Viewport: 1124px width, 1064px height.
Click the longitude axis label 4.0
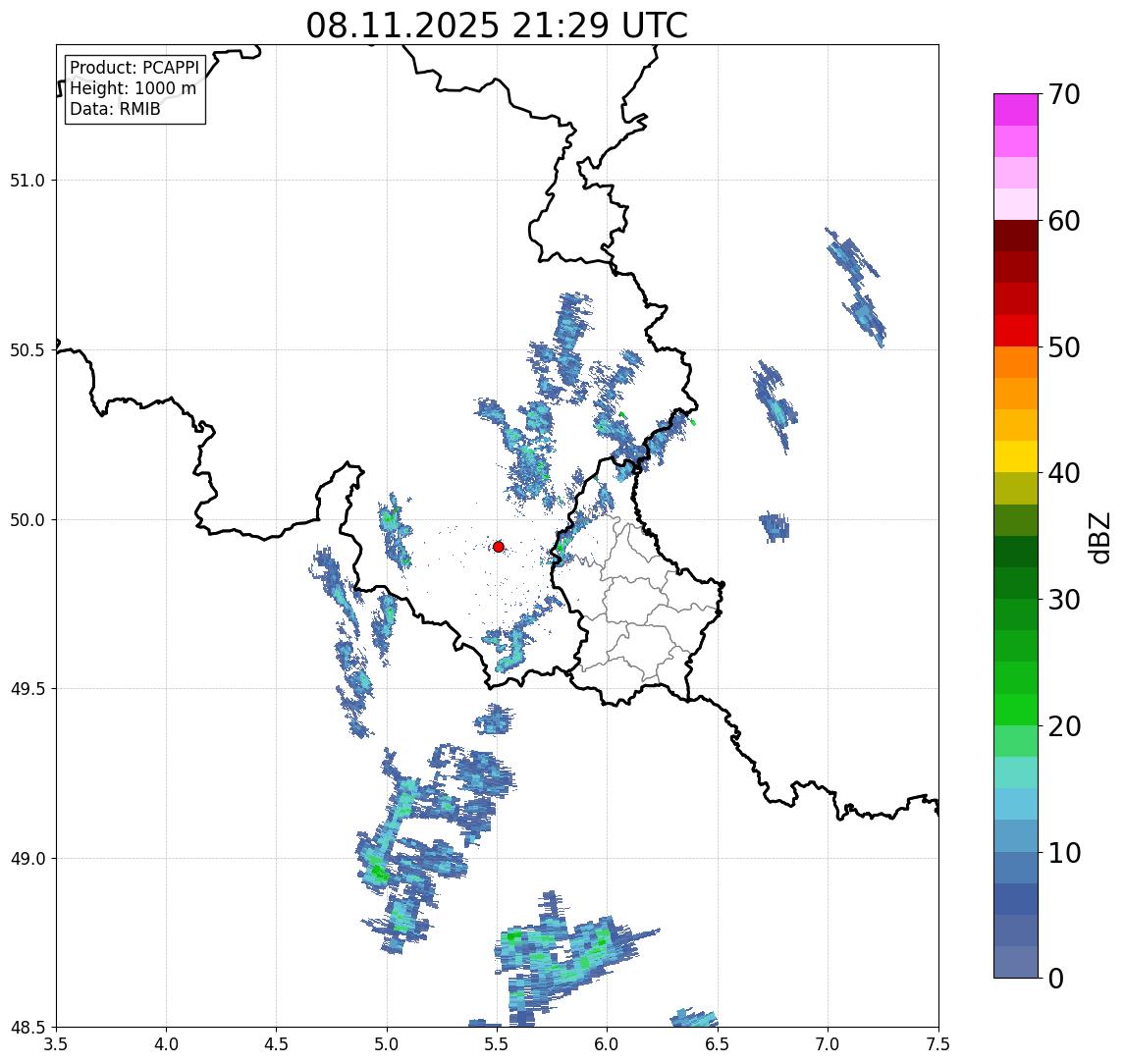[166, 1044]
